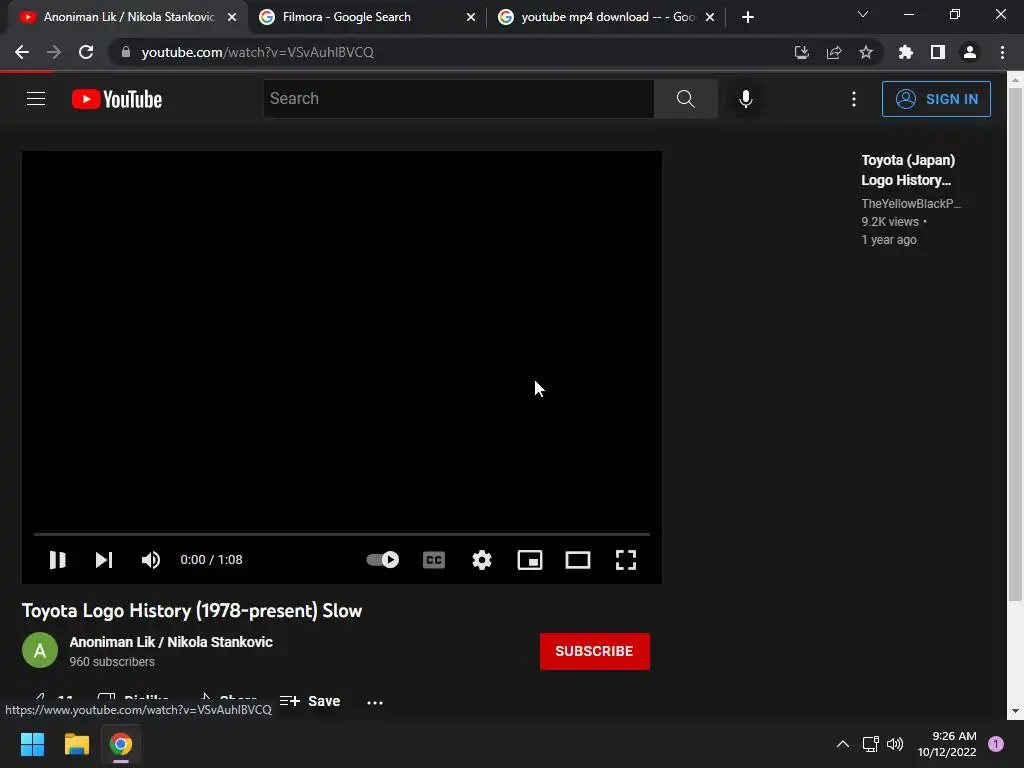This screenshot has width=1024, height=768.
Task: Close the youtube mp4 download tab
Action: 710,17
